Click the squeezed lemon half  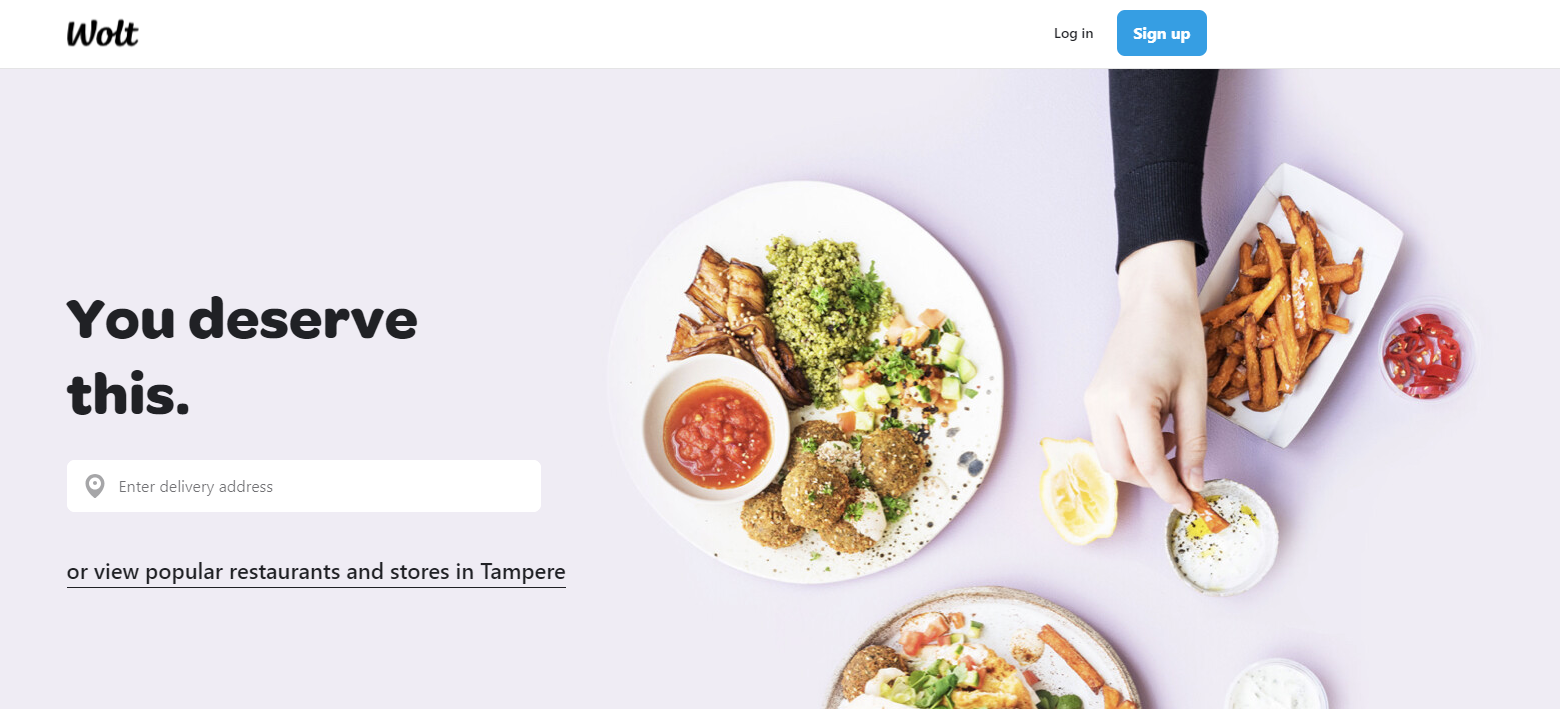pos(1077,489)
